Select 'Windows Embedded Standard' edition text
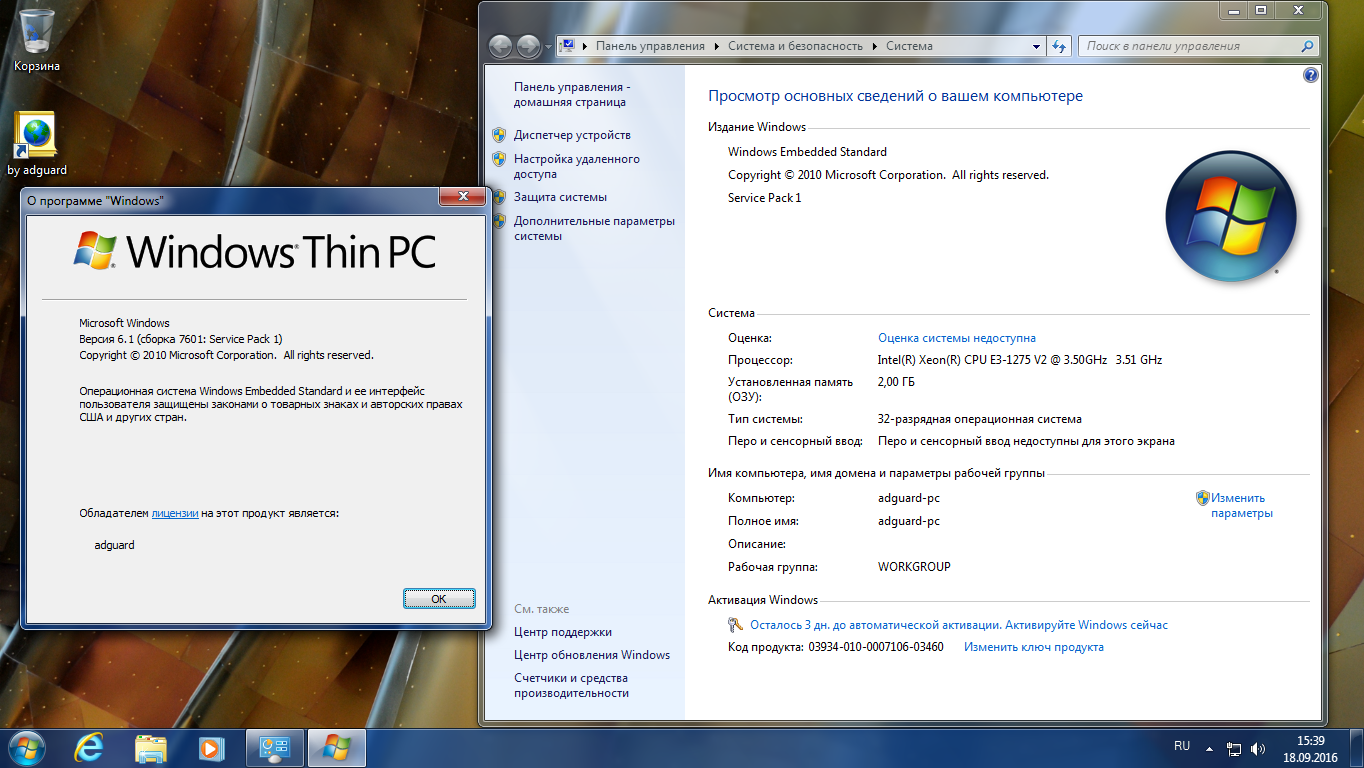 [807, 152]
